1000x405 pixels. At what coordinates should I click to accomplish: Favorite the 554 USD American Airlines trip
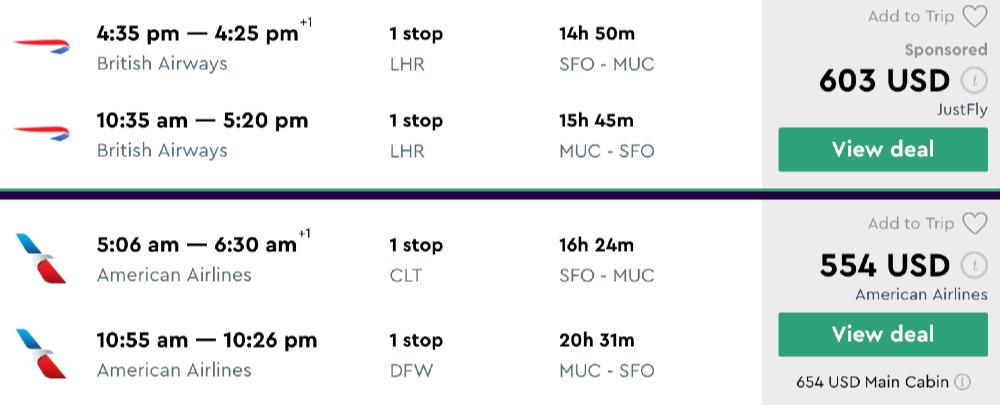[973, 223]
